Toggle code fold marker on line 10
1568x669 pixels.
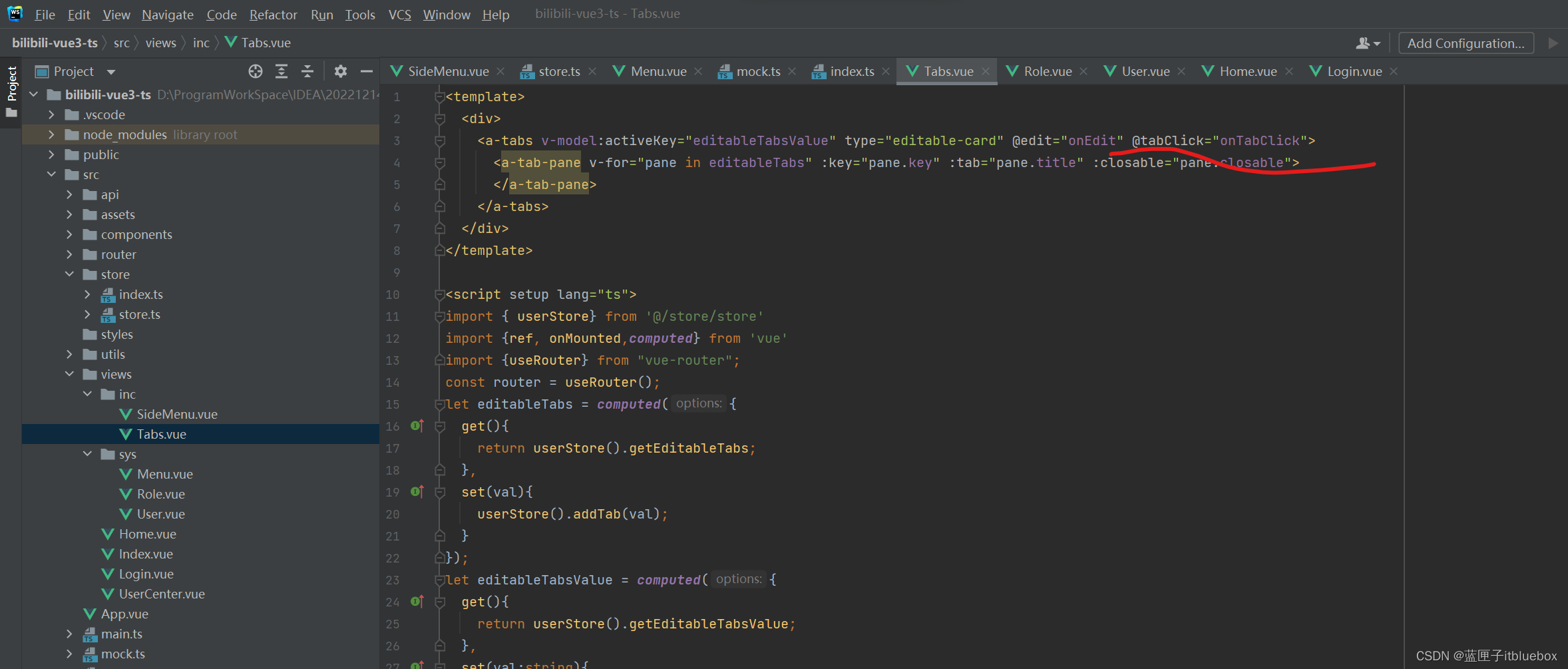click(439, 294)
